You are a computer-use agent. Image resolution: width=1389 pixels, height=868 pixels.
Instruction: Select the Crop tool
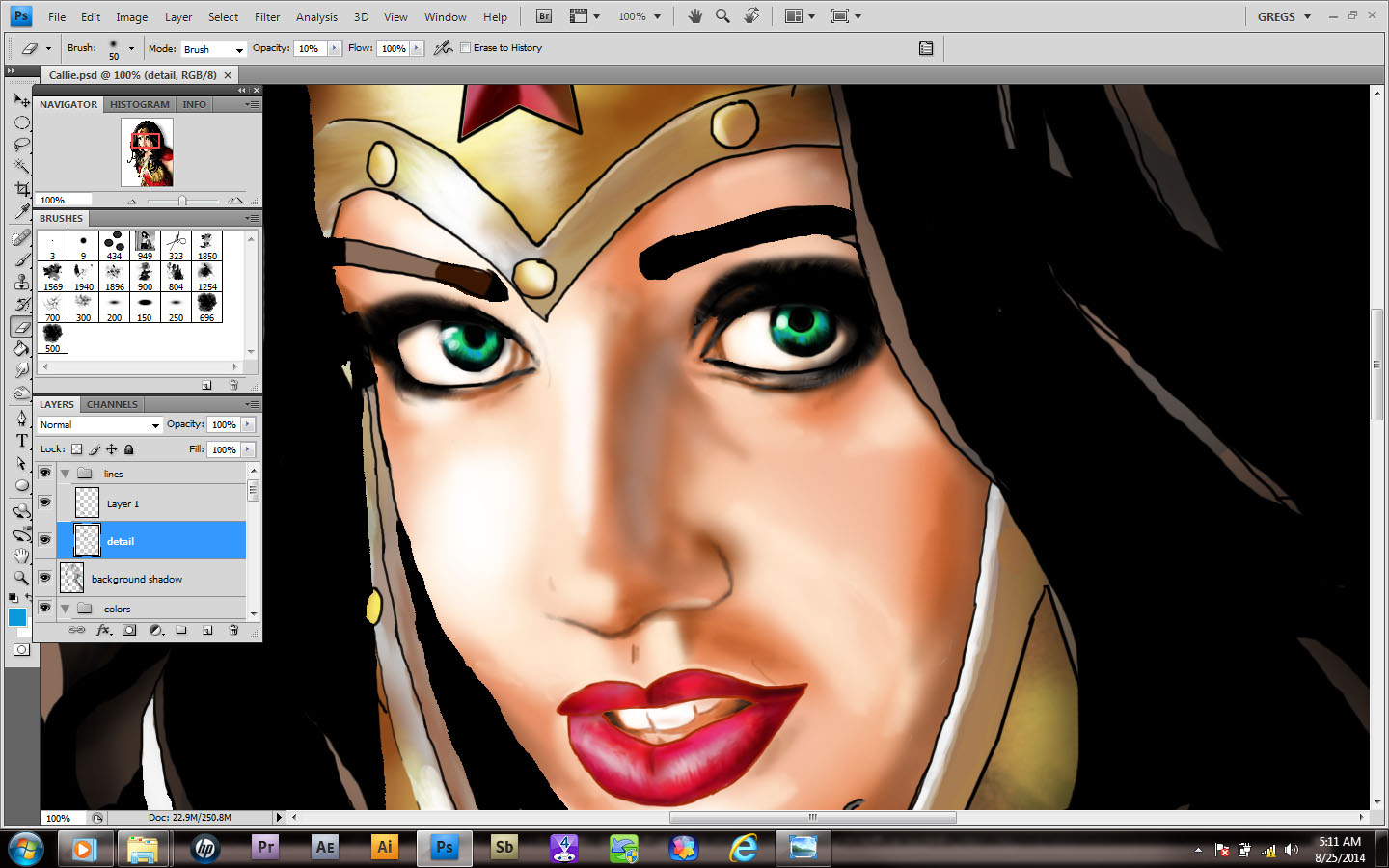21,189
